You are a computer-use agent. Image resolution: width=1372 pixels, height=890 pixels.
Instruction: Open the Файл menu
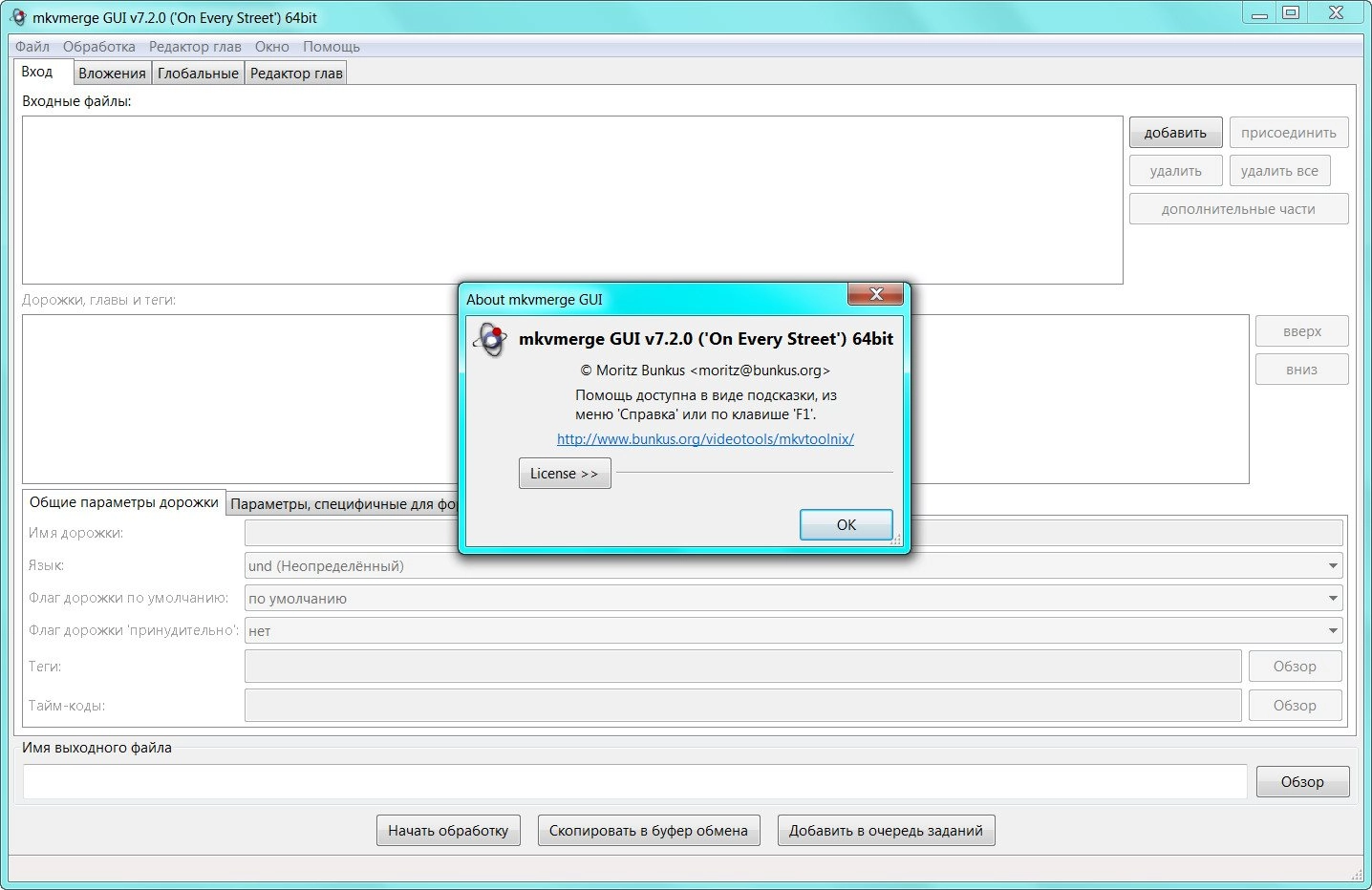coord(32,47)
